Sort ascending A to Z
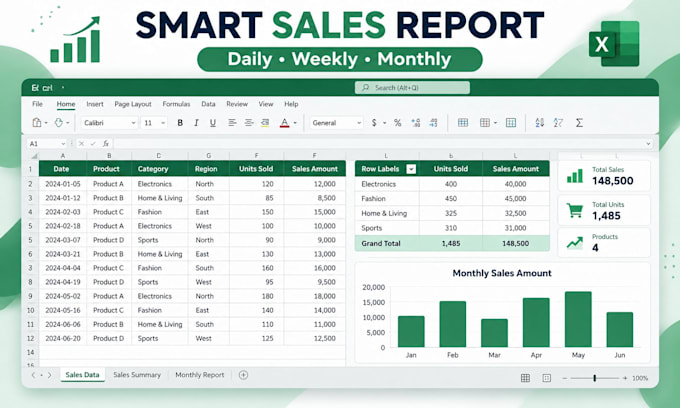This screenshot has width=680, height=408. 539,123
